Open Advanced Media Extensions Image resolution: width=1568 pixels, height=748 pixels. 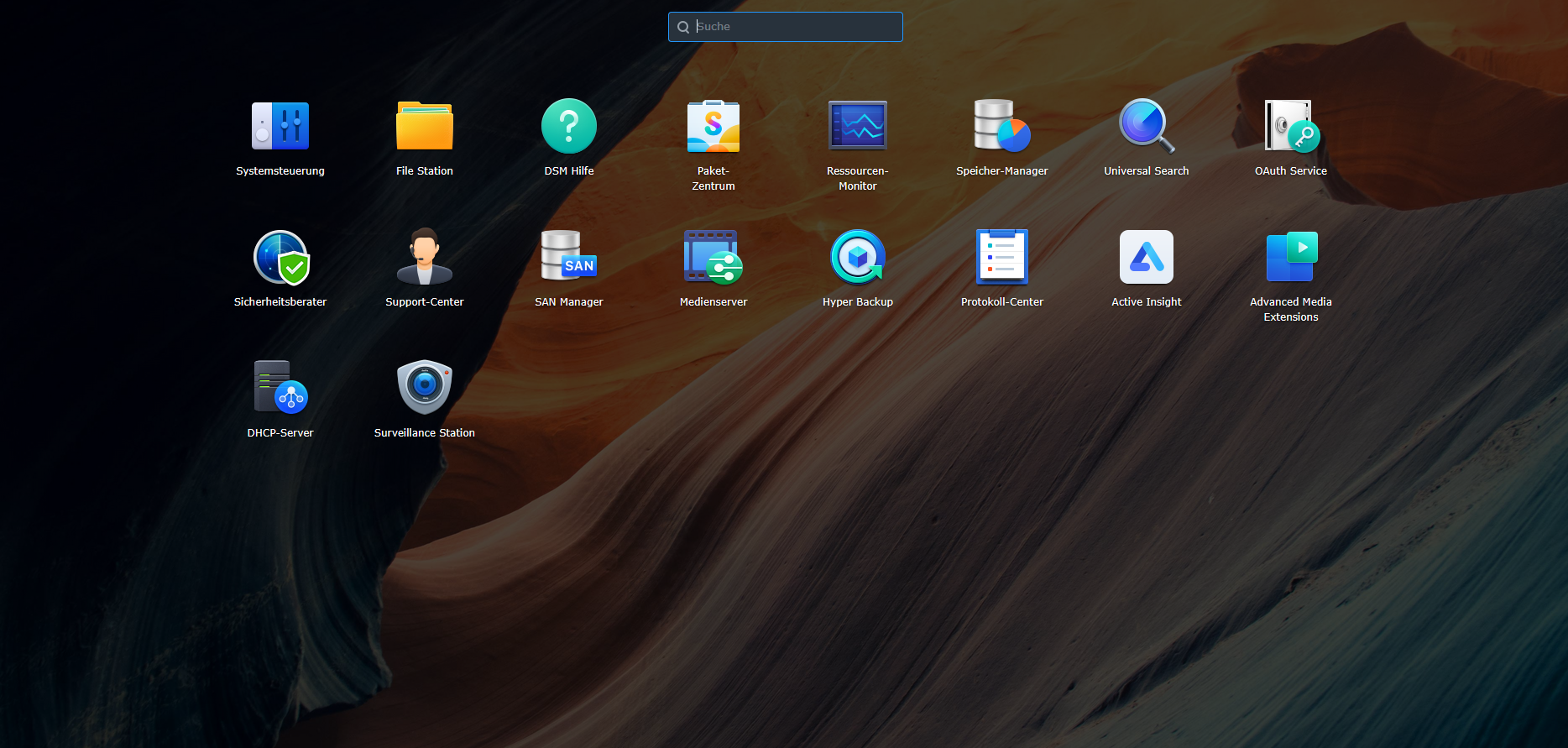tap(1291, 257)
